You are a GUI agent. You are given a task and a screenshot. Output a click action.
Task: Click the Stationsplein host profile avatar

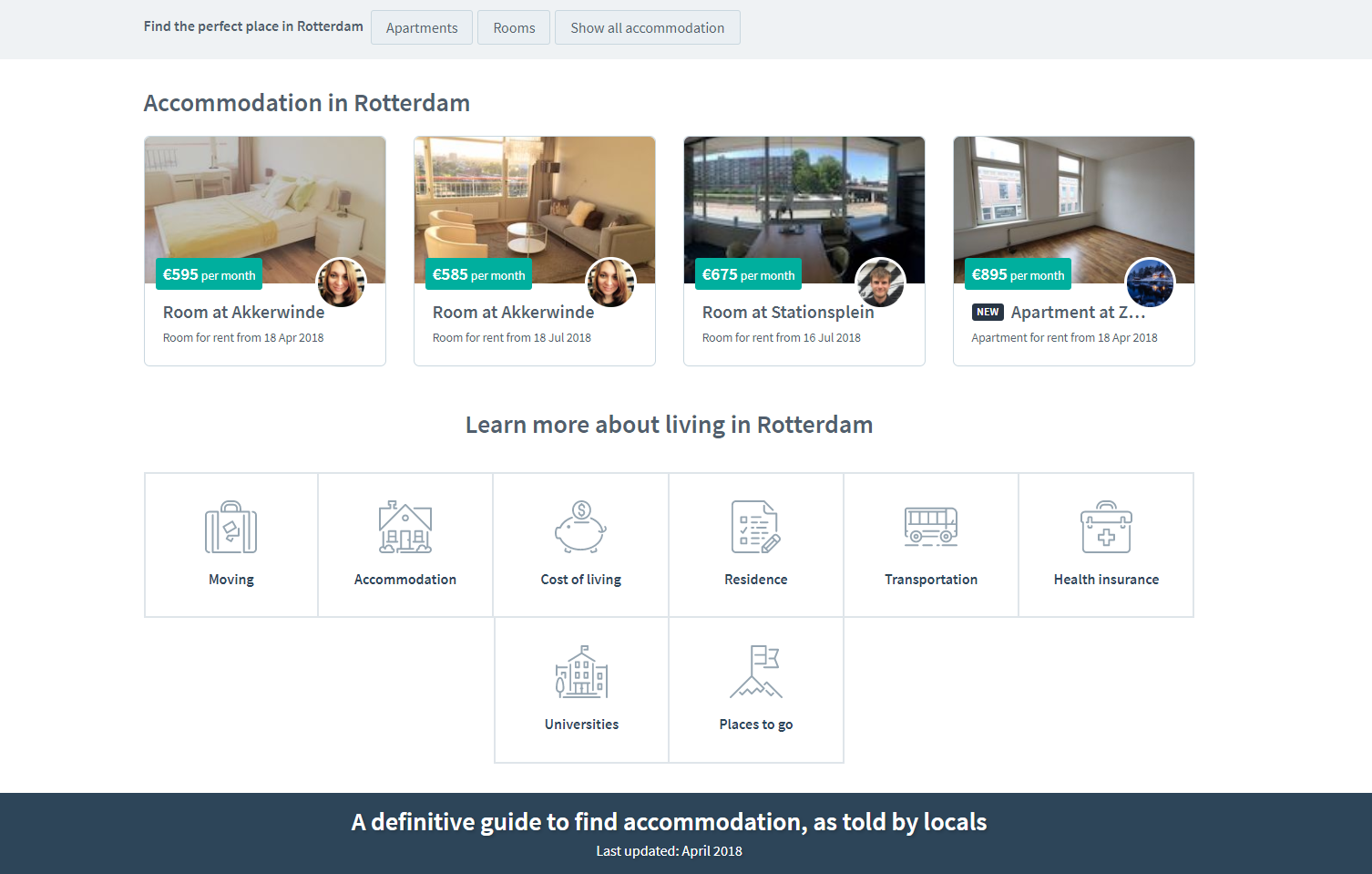880,283
